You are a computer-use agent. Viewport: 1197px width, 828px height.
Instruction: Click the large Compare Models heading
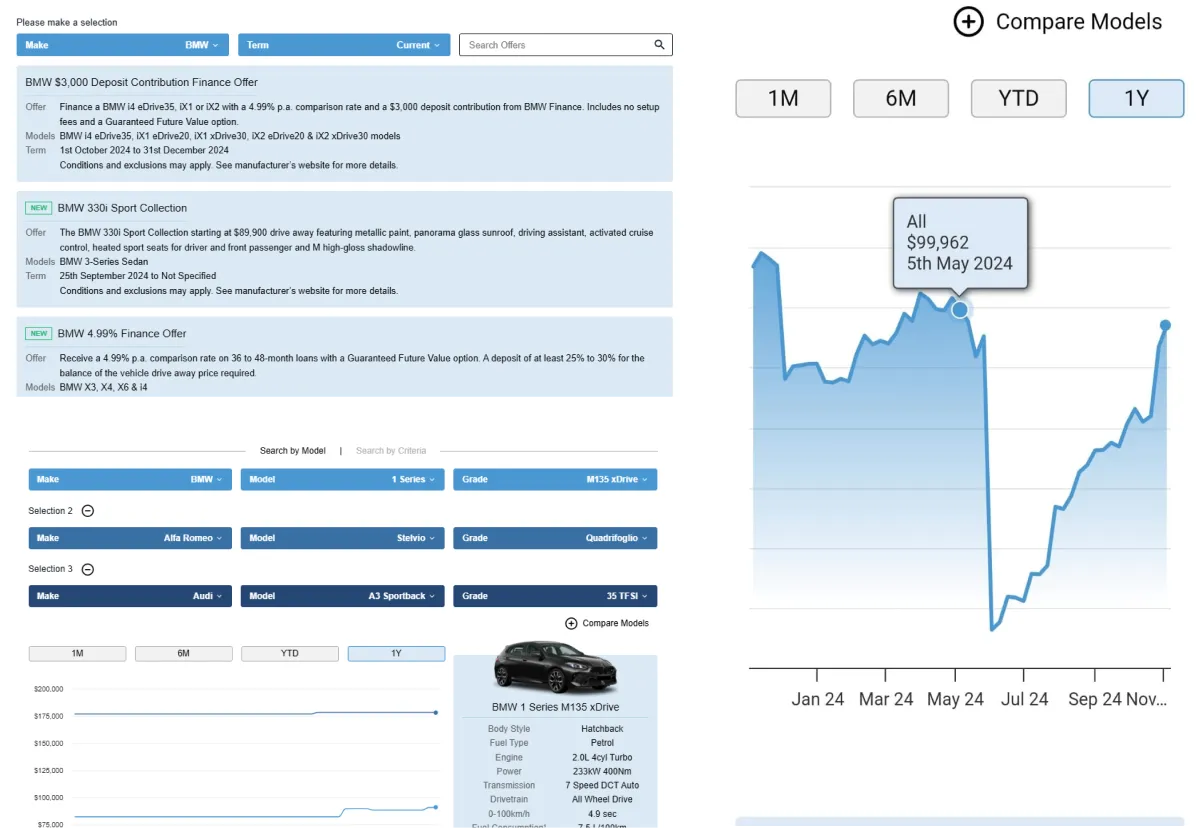click(x=1079, y=21)
